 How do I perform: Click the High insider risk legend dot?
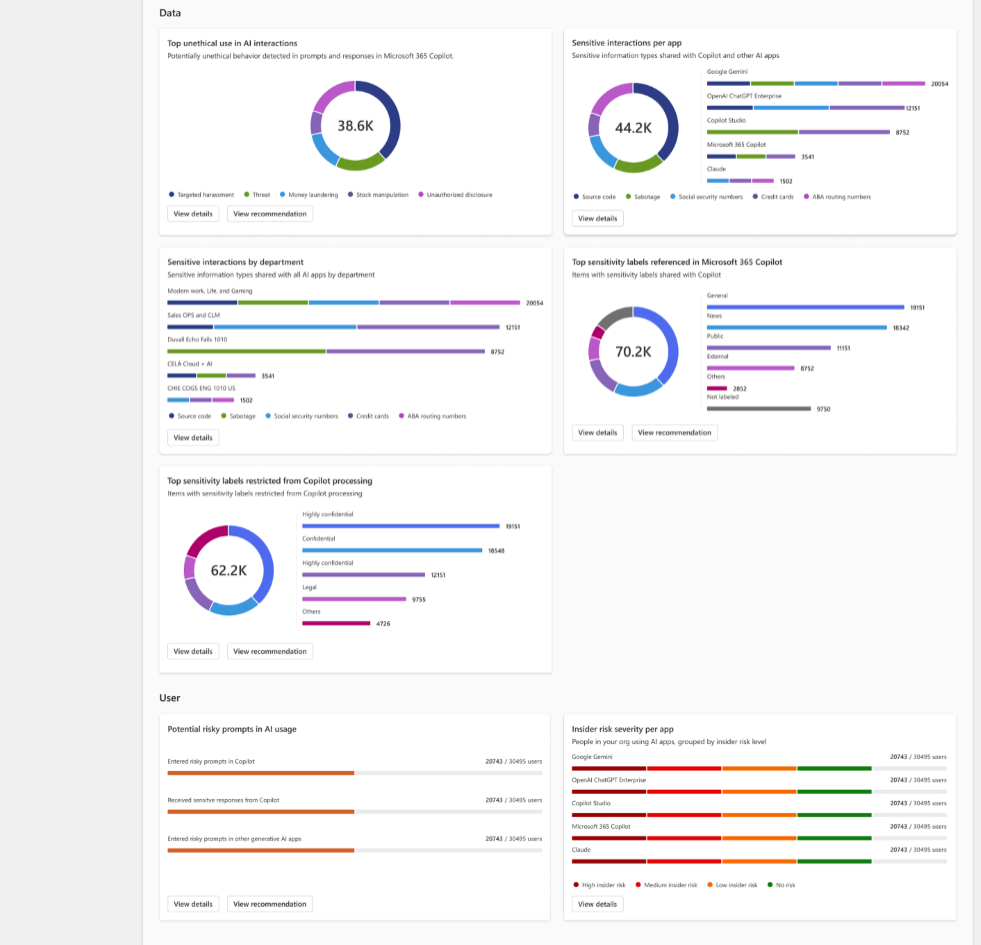tap(576, 885)
